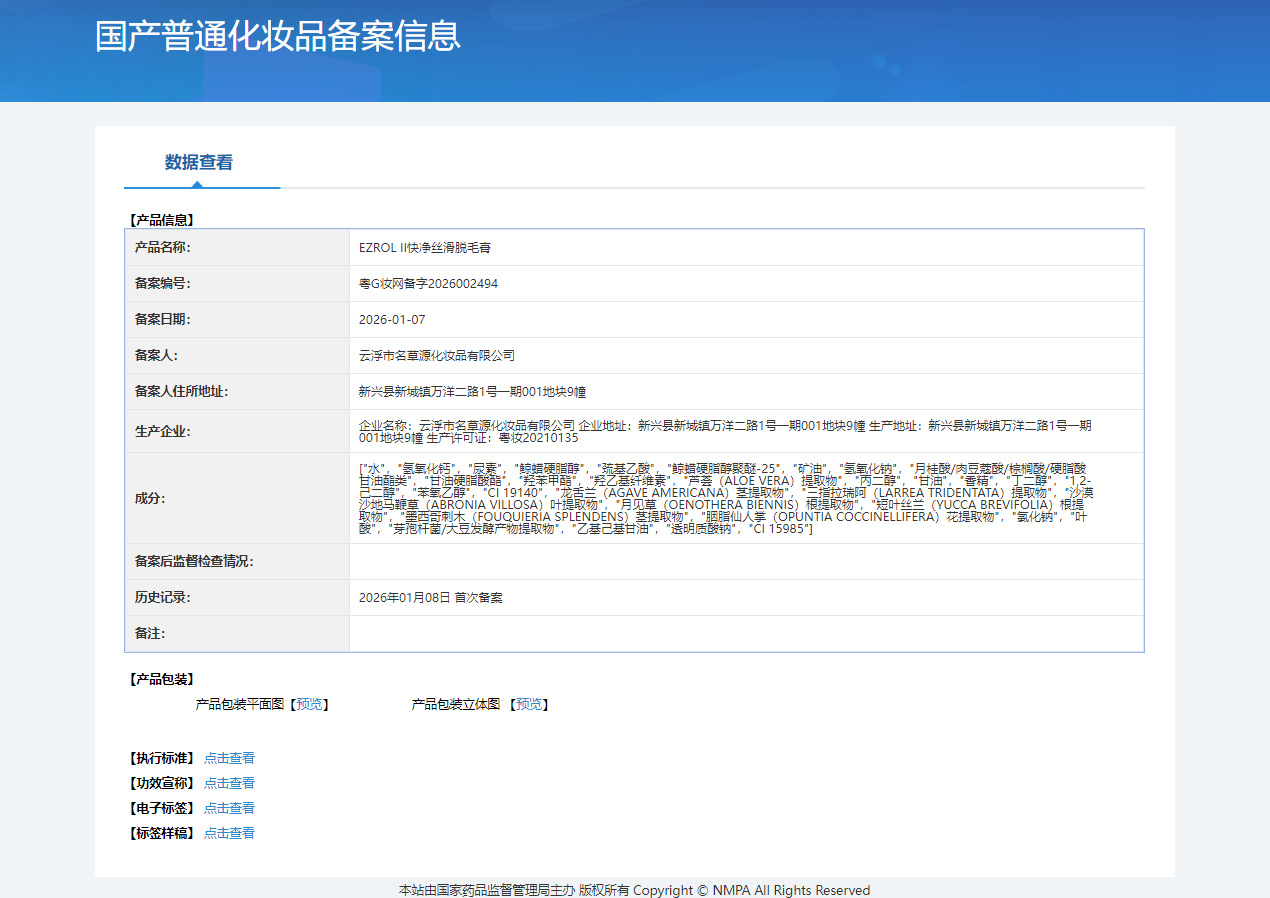
Task: Click the filing number 粤G妆网备字2026002494
Action: [428, 283]
